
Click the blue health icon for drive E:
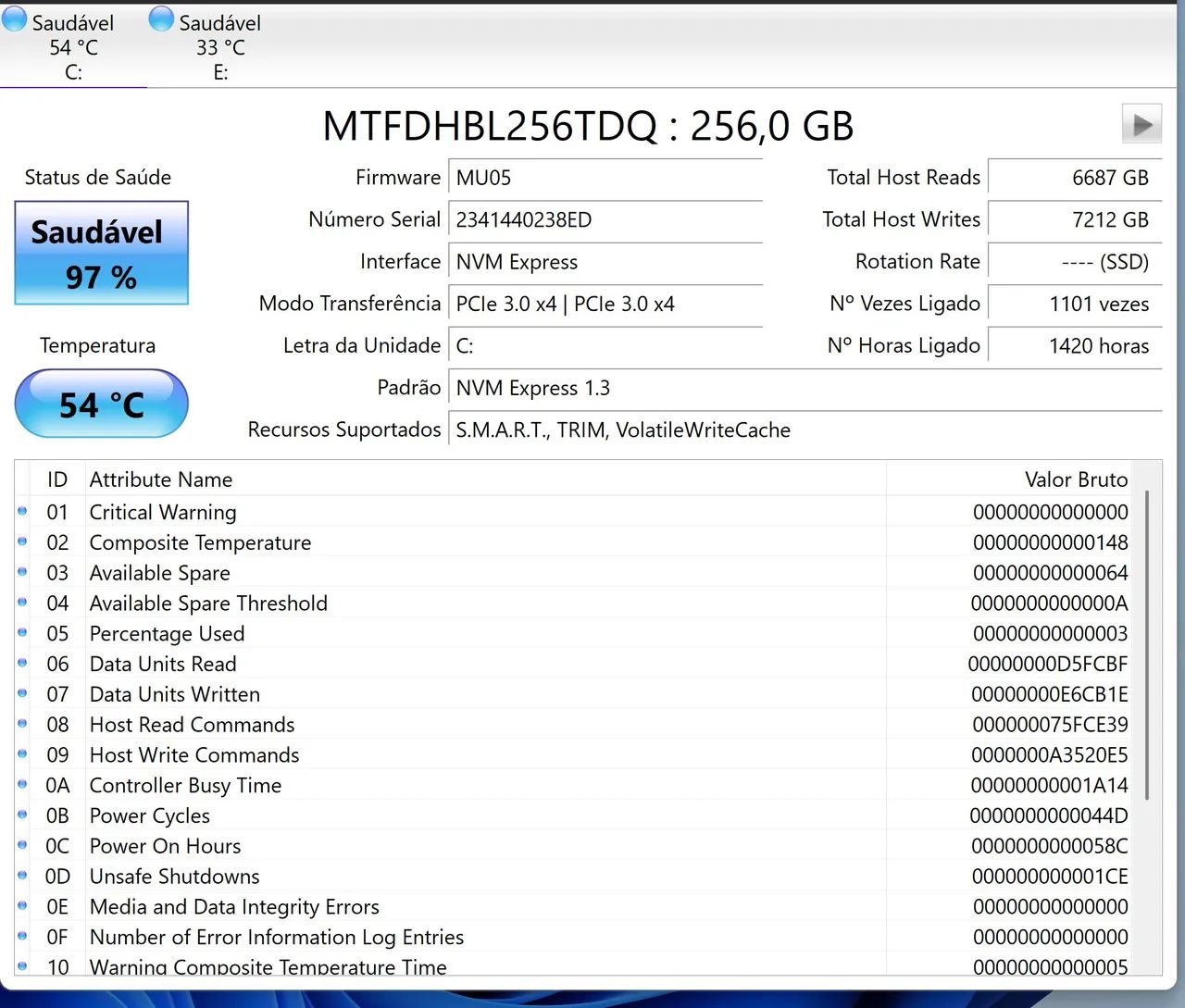pyautogui.click(x=161, y=19)
